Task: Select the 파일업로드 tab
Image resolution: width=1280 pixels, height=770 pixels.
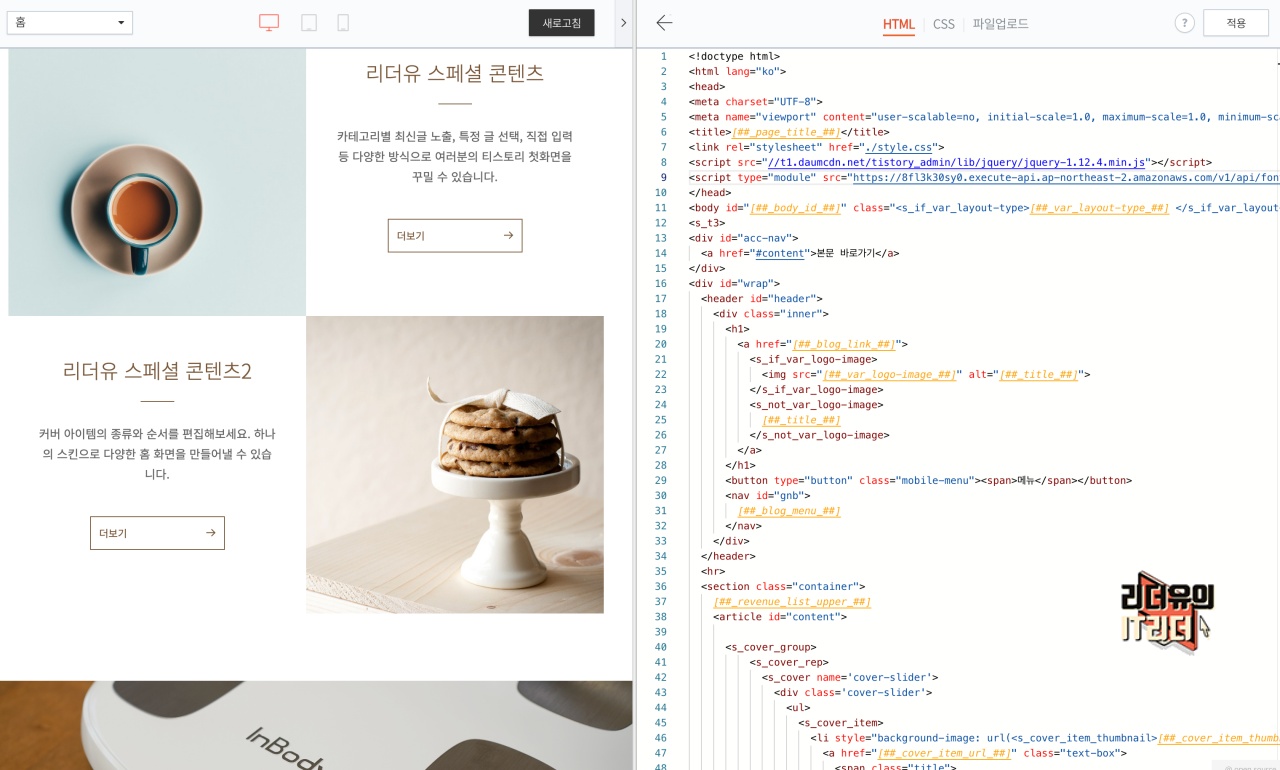Action: 1001,24
